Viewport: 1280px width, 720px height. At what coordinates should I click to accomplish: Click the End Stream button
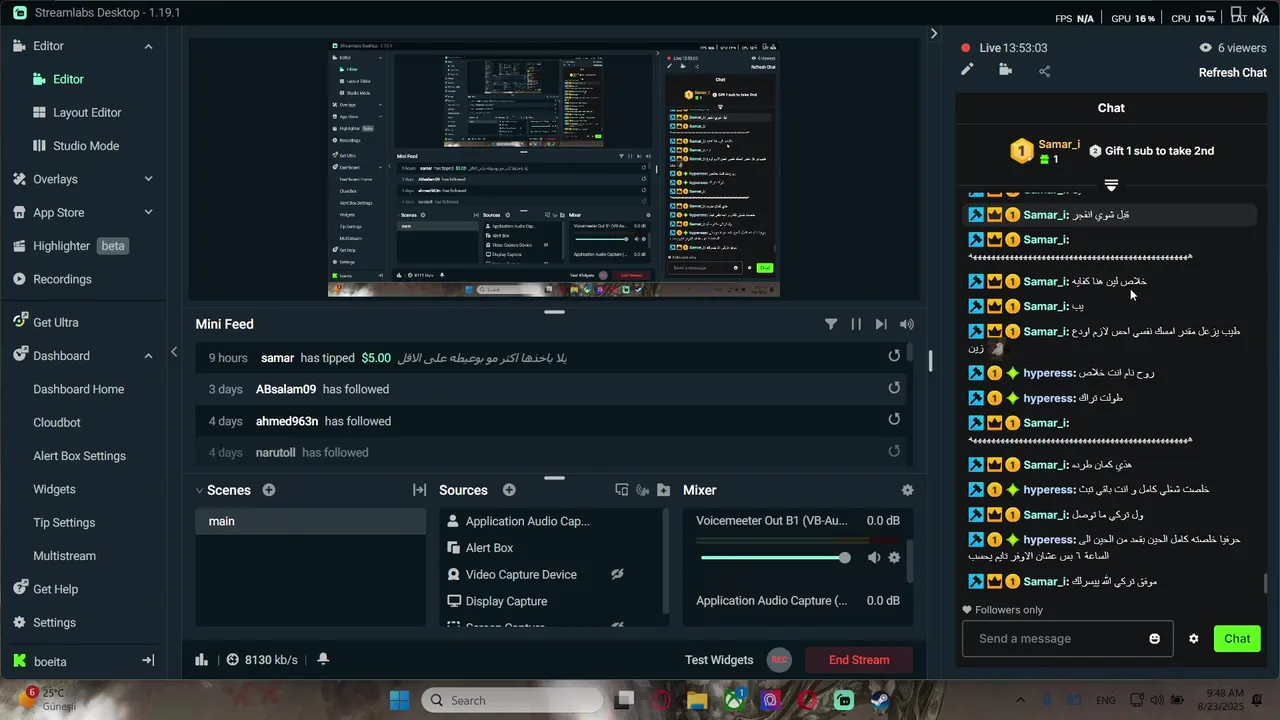[x=859, y=660]
